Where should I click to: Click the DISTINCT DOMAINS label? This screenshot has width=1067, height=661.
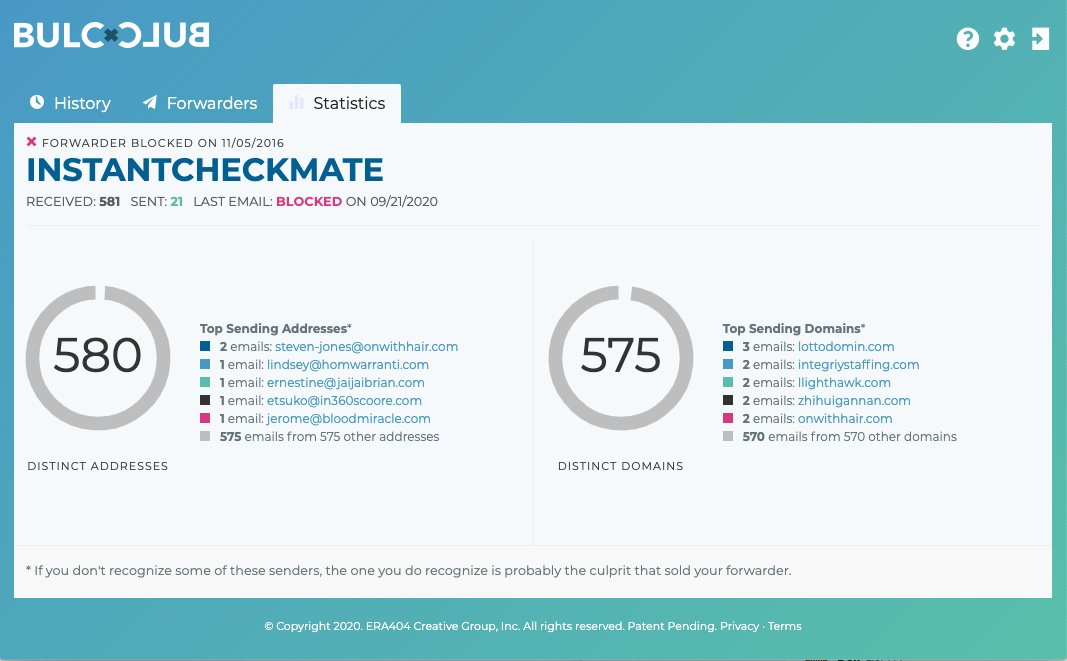(x=621, y=466)
